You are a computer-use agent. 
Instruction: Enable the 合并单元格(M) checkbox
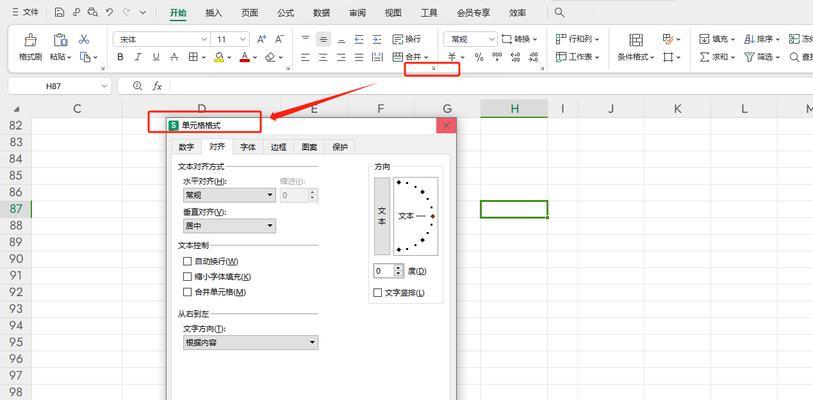point(188,292)
